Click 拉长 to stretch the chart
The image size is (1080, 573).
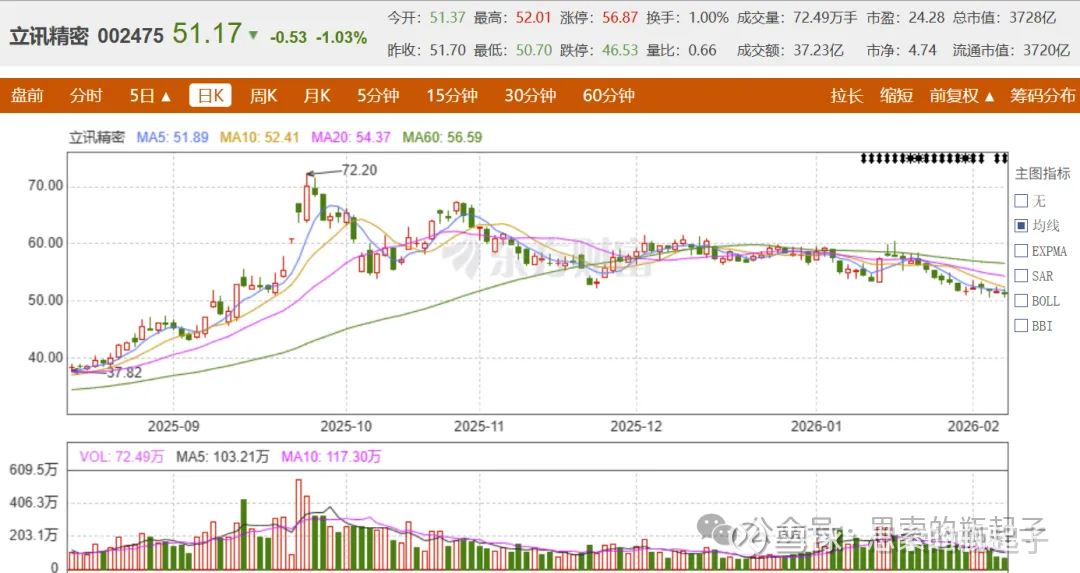pos(847,96)
